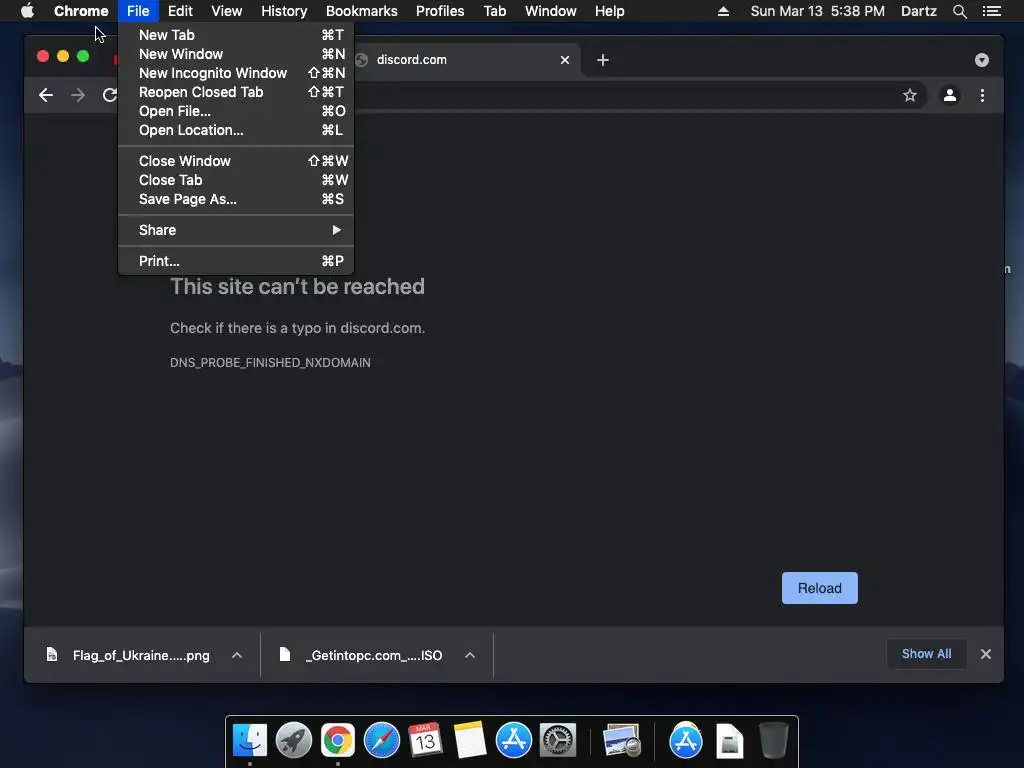Open Chrome's three-dot menu
Image resolution: width=1024 pixels, height=768 pixels.
(x=982, y=95)
